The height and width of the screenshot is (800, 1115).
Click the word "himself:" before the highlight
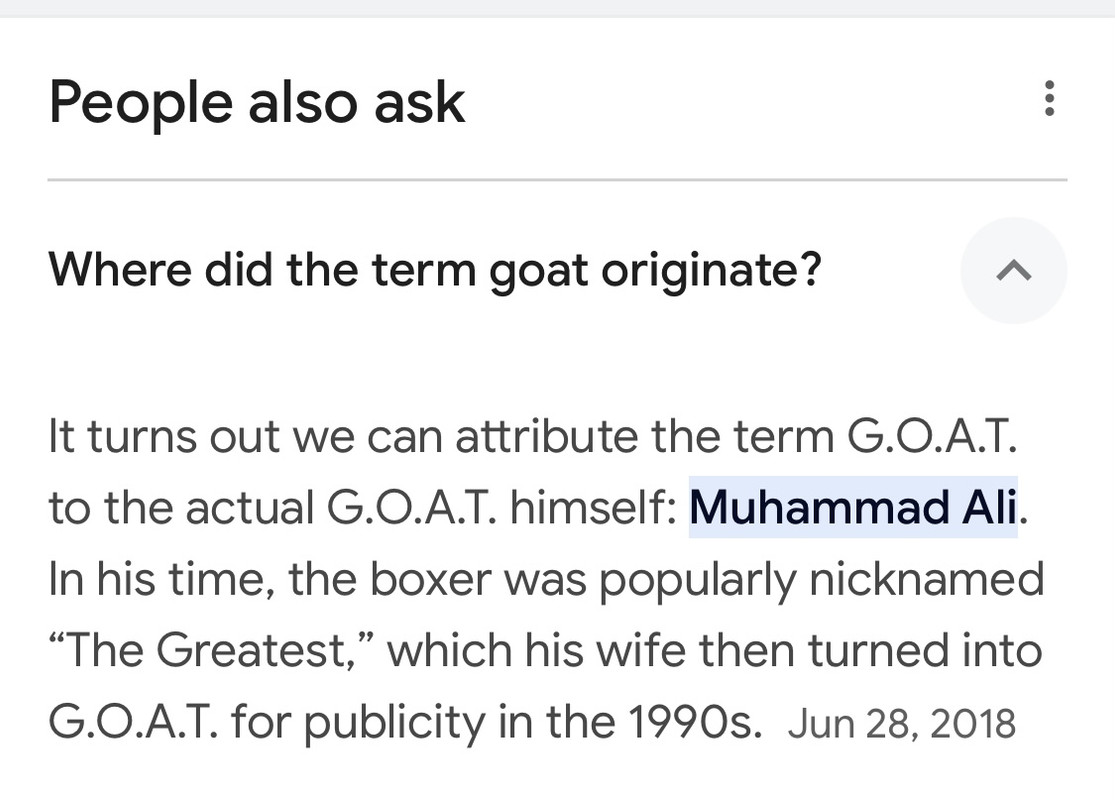click(x=593, y=507)
